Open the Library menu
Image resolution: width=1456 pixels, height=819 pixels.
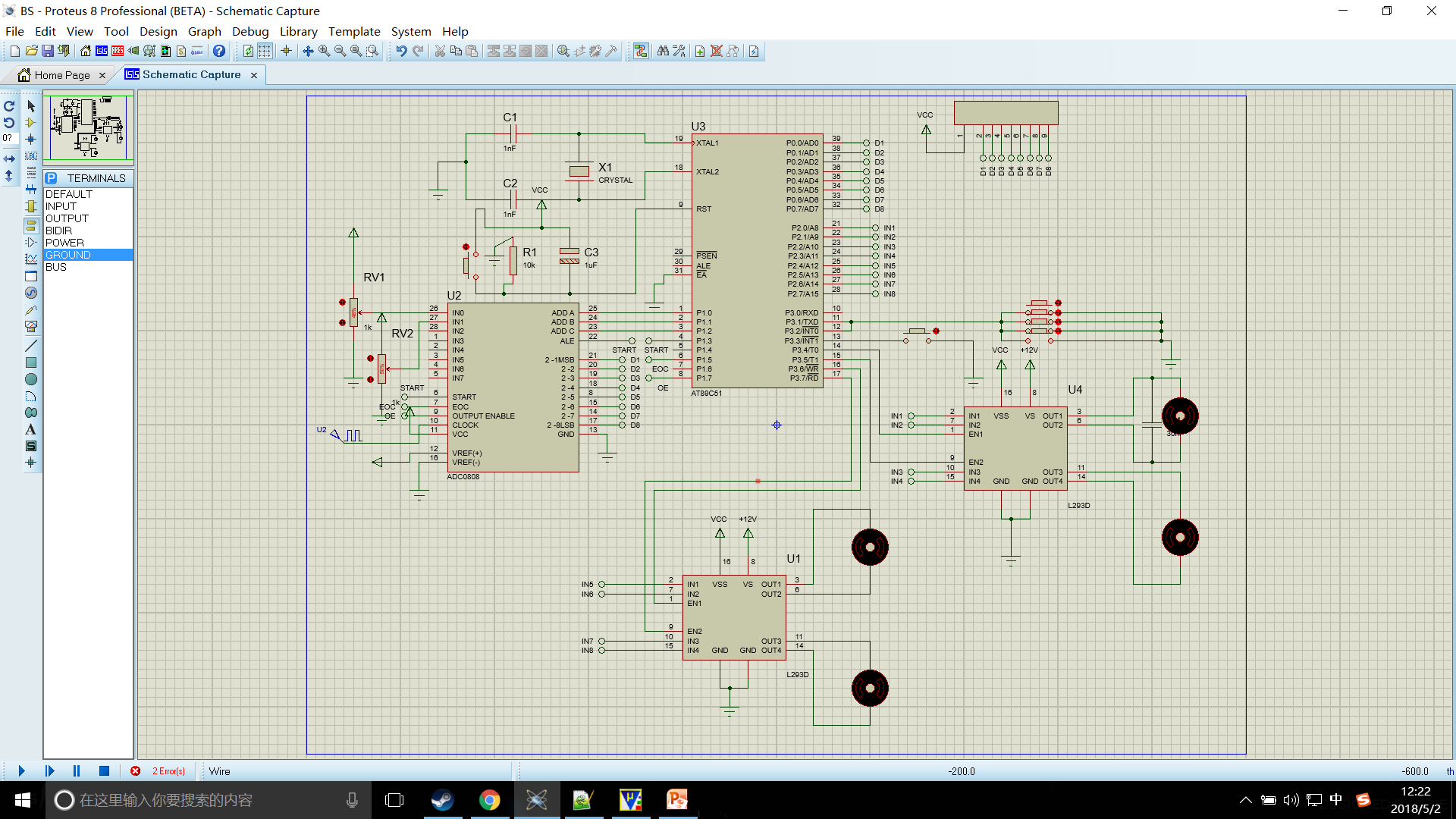coord(298,31)
